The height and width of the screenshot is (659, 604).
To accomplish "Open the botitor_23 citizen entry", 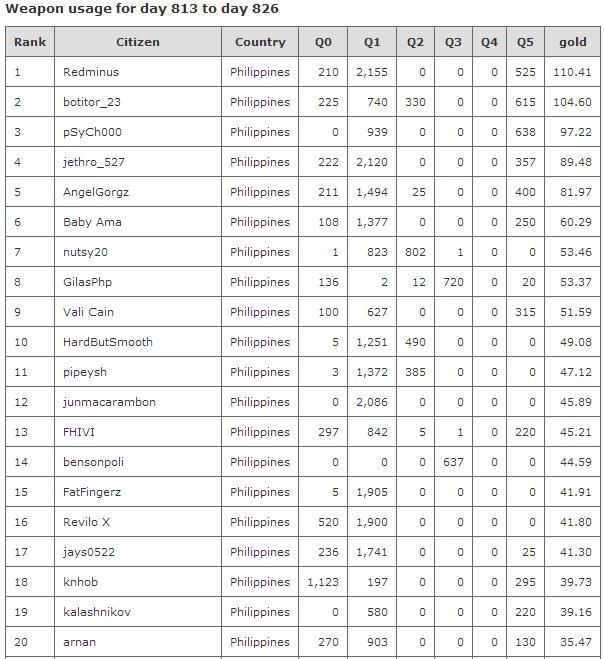I will 92,102.
